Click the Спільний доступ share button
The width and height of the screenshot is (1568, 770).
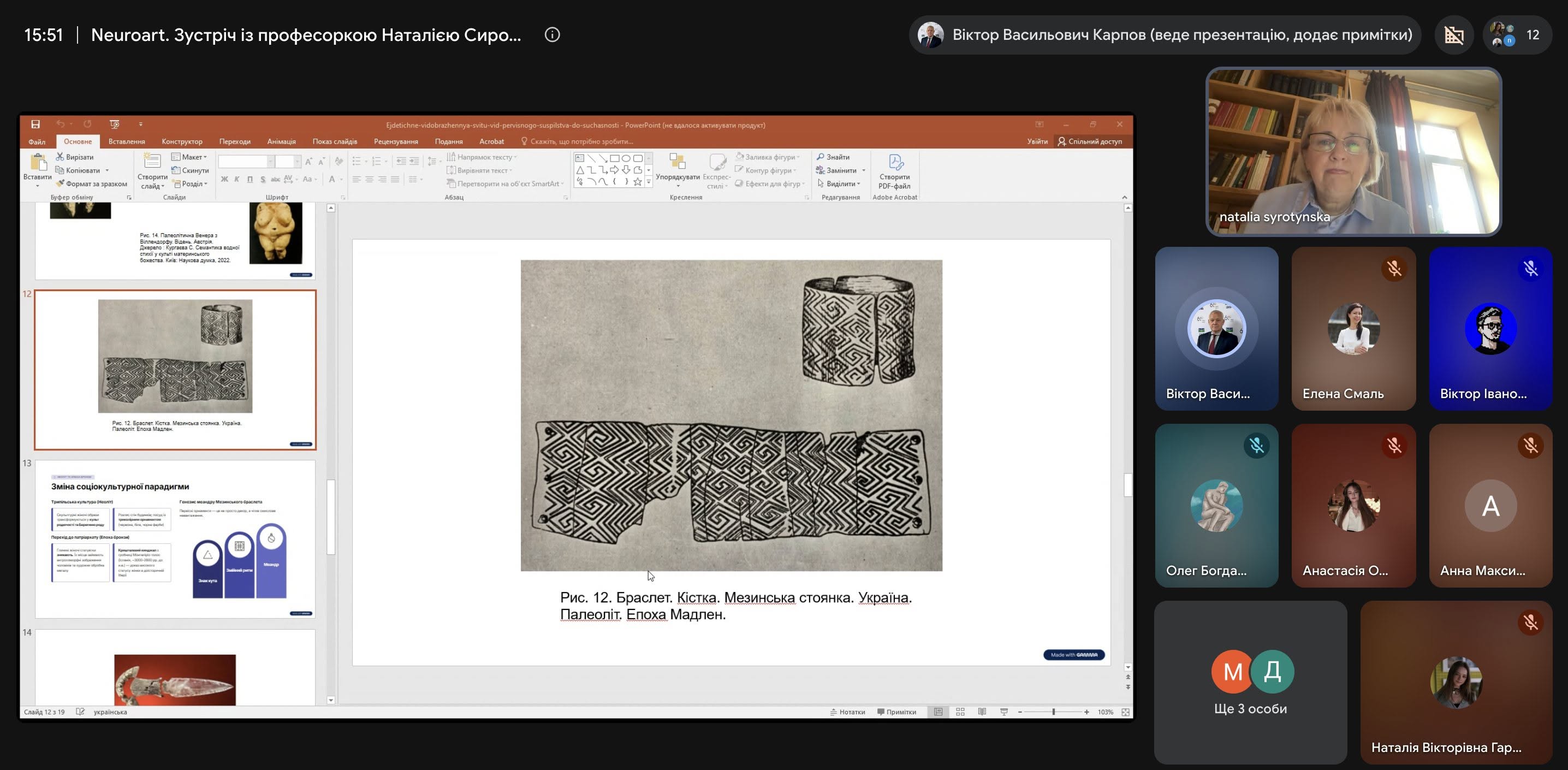pos(1090,141)
